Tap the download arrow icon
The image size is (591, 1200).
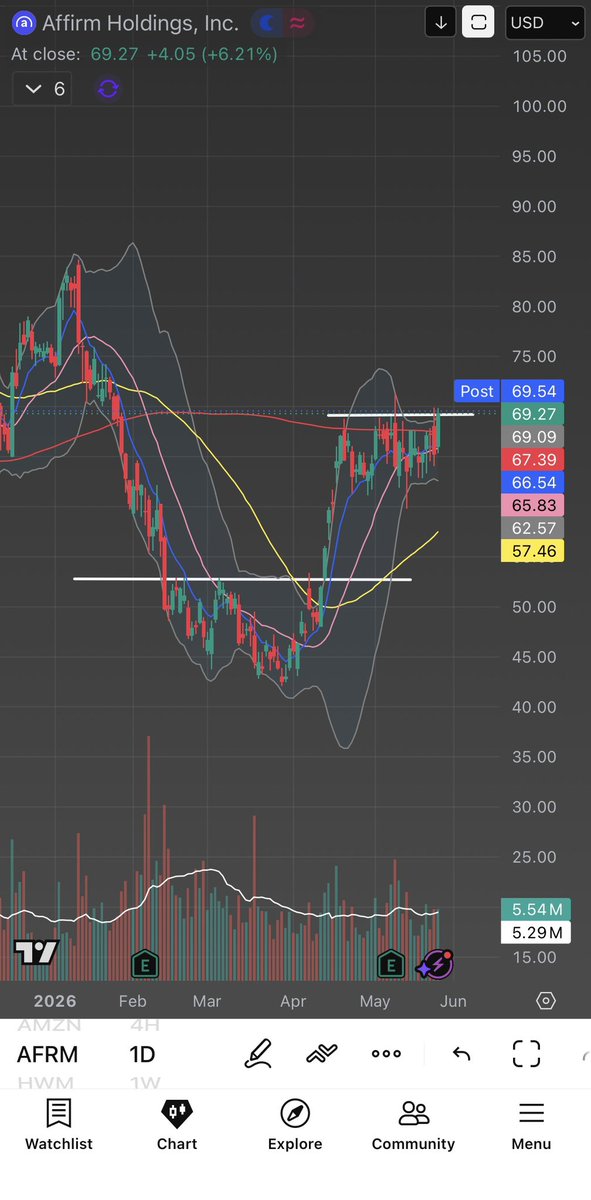point(441,22)
